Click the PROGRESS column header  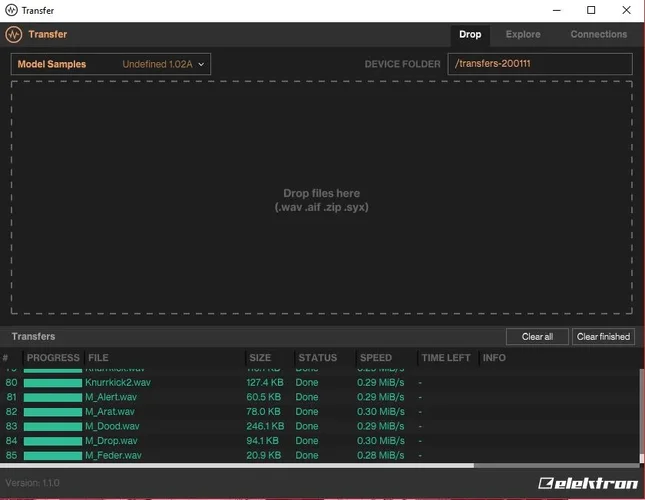click(53, 358)
